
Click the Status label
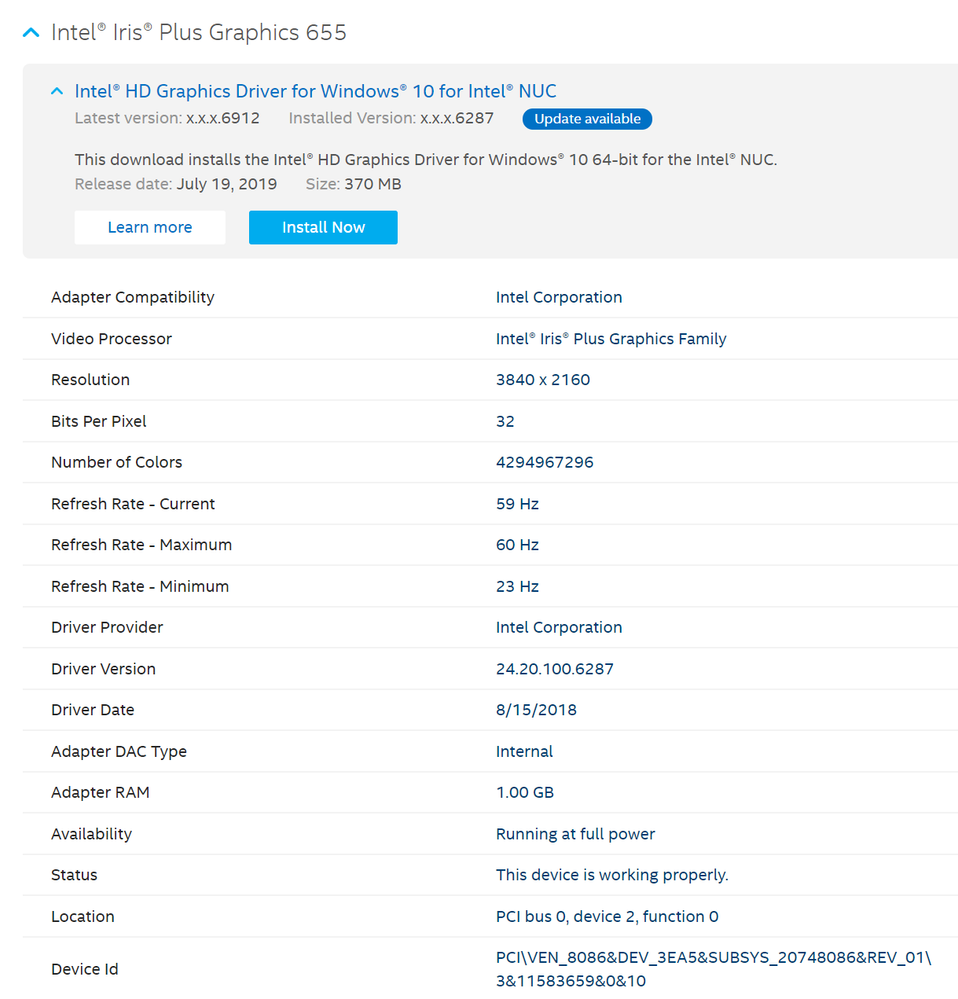point(74,875)
